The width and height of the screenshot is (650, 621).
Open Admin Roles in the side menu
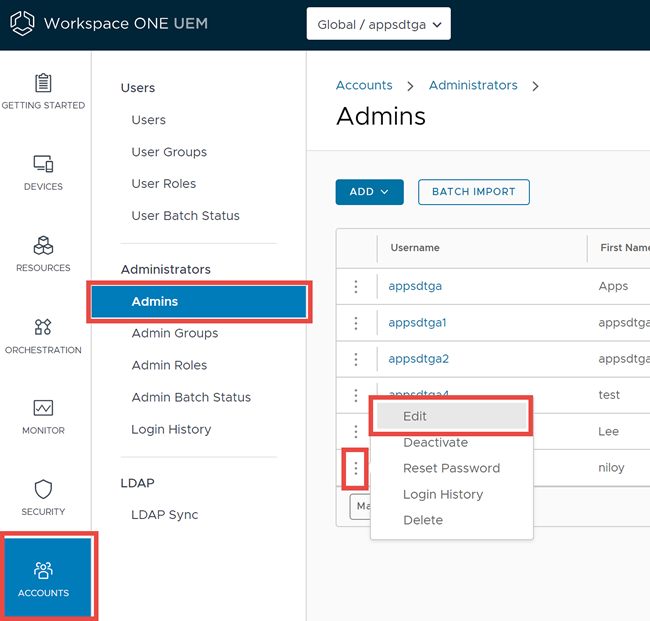coord(169,365)
